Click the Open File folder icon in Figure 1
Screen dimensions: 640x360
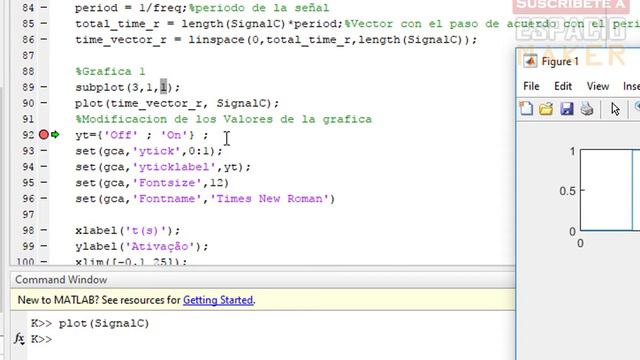[x=546, y=109]
